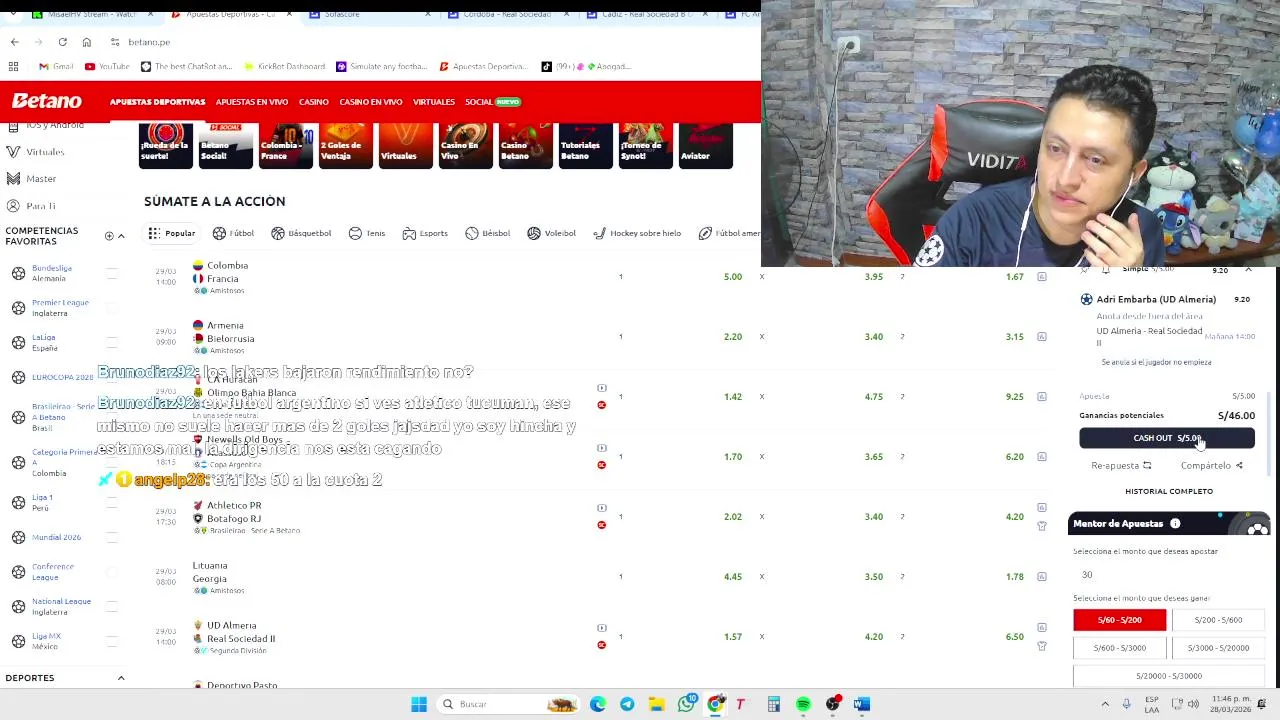Collapse the Deportes section
1280x720 pixels.
click(x=121, y=678)
